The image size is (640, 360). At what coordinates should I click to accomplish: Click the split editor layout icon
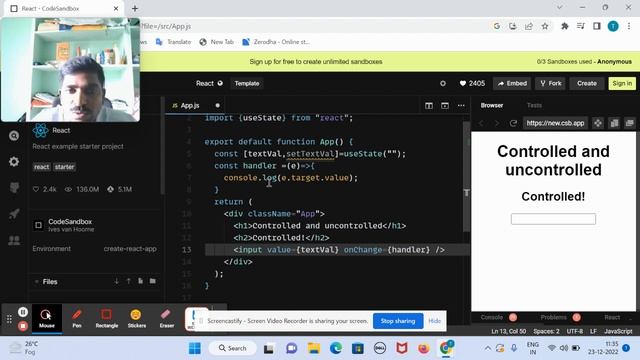(x=429, y=106)
